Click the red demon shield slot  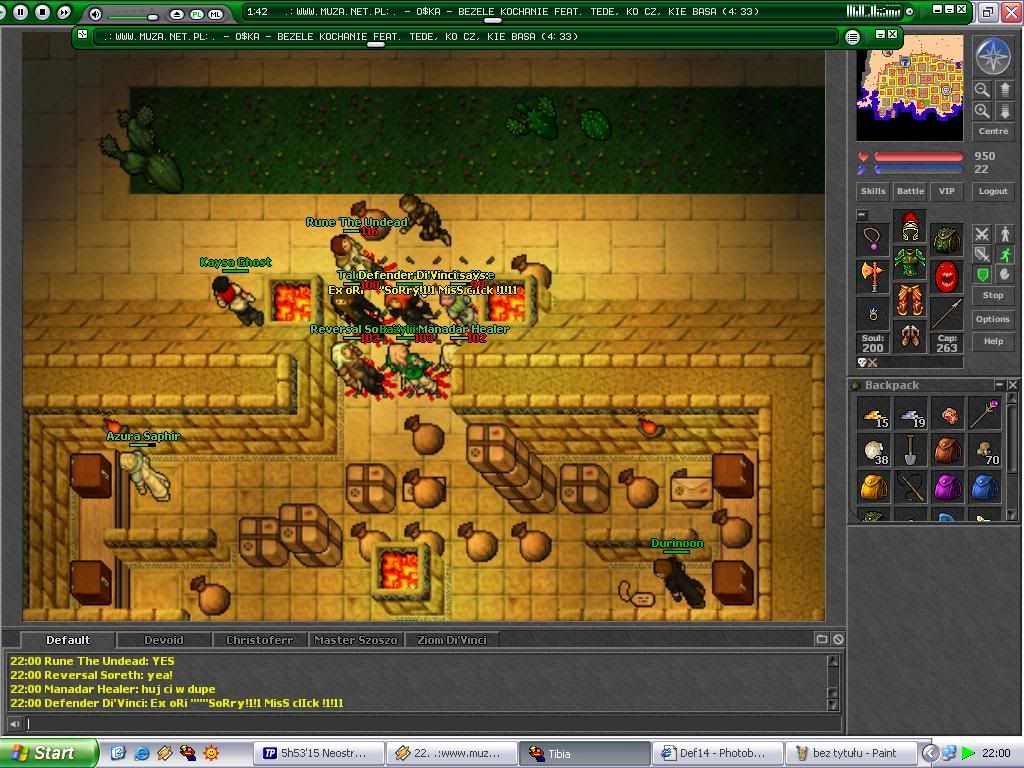(x=946, y=276)
